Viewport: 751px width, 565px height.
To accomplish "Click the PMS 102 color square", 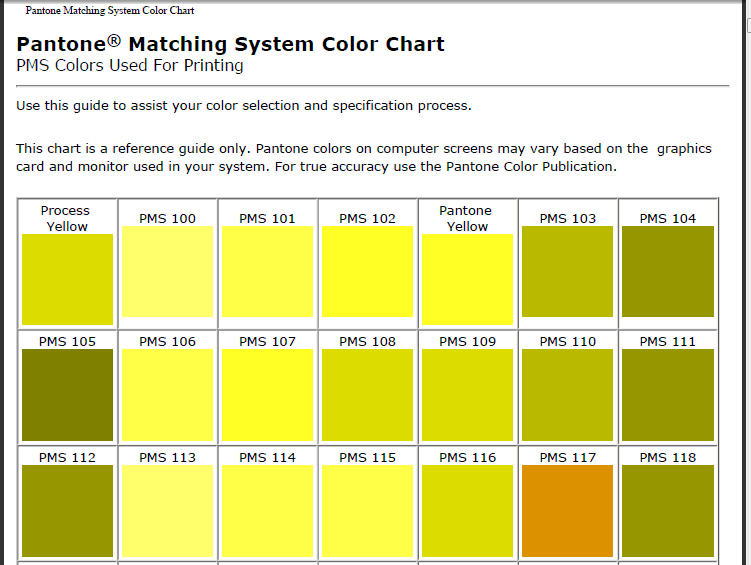I will click(367, 272).
